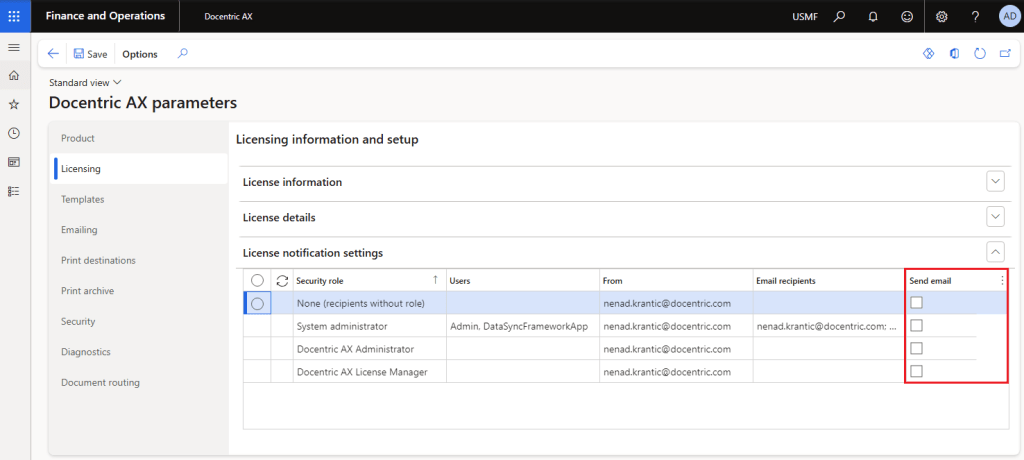1024x460 pixels.
Task: Toggle select-all rows circle in grid header
Action: pos(257,280)
